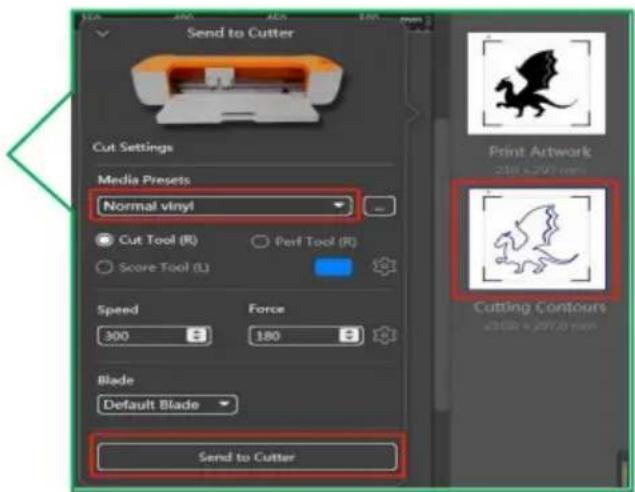
Task: Select the Cutting Contours dragon thumbnail
Action: tap(537, 239)
